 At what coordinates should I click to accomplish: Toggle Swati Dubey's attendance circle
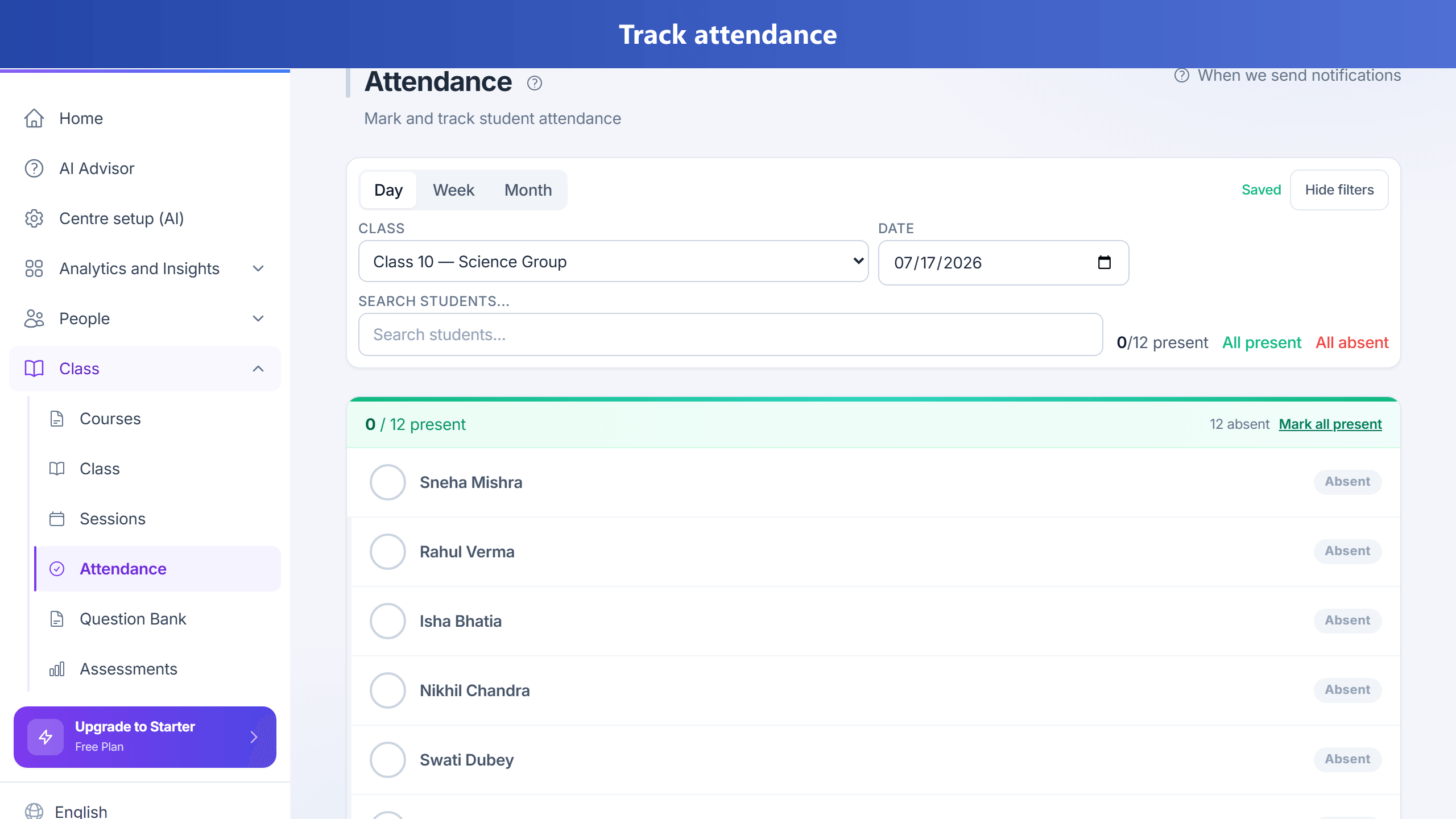pos(388,760)
